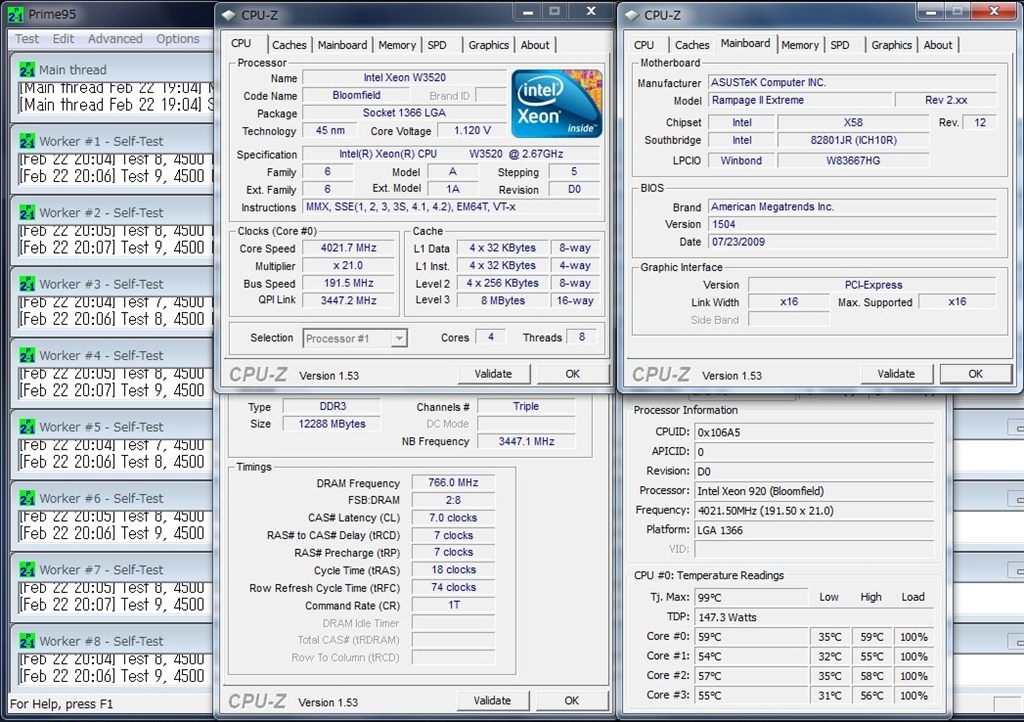Viewport: 1024px width, 722px height.
Task: Click the PCI-Express version field
Action: 872,285
